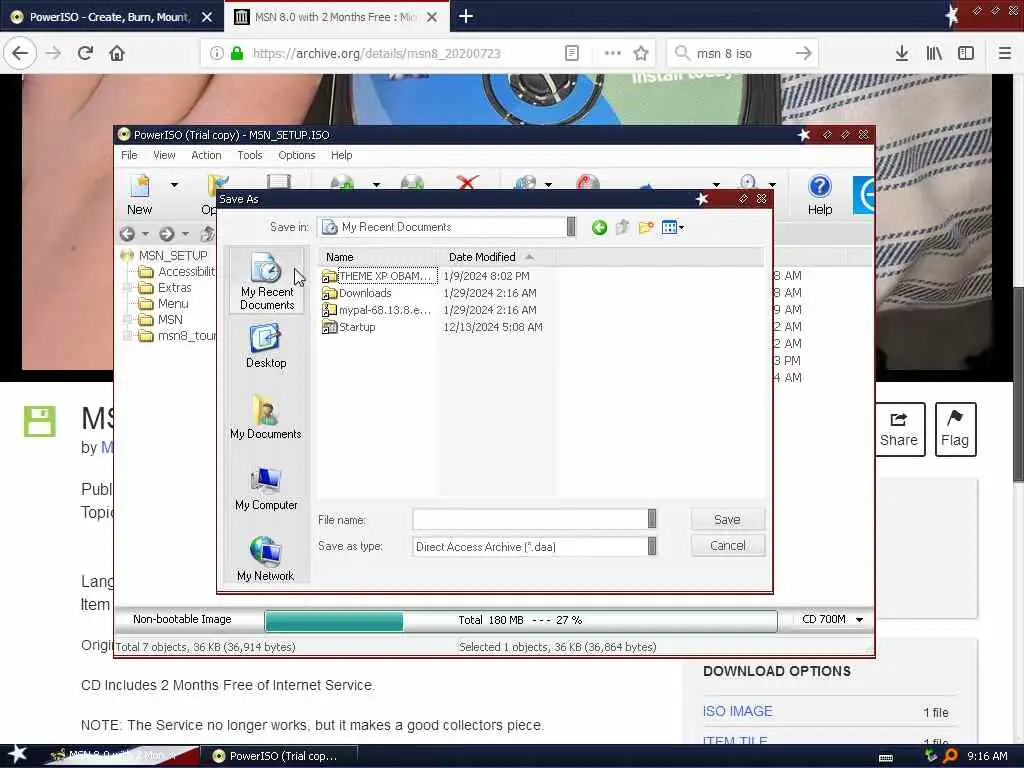Select the Downloads folder entry

click(357, 293)
